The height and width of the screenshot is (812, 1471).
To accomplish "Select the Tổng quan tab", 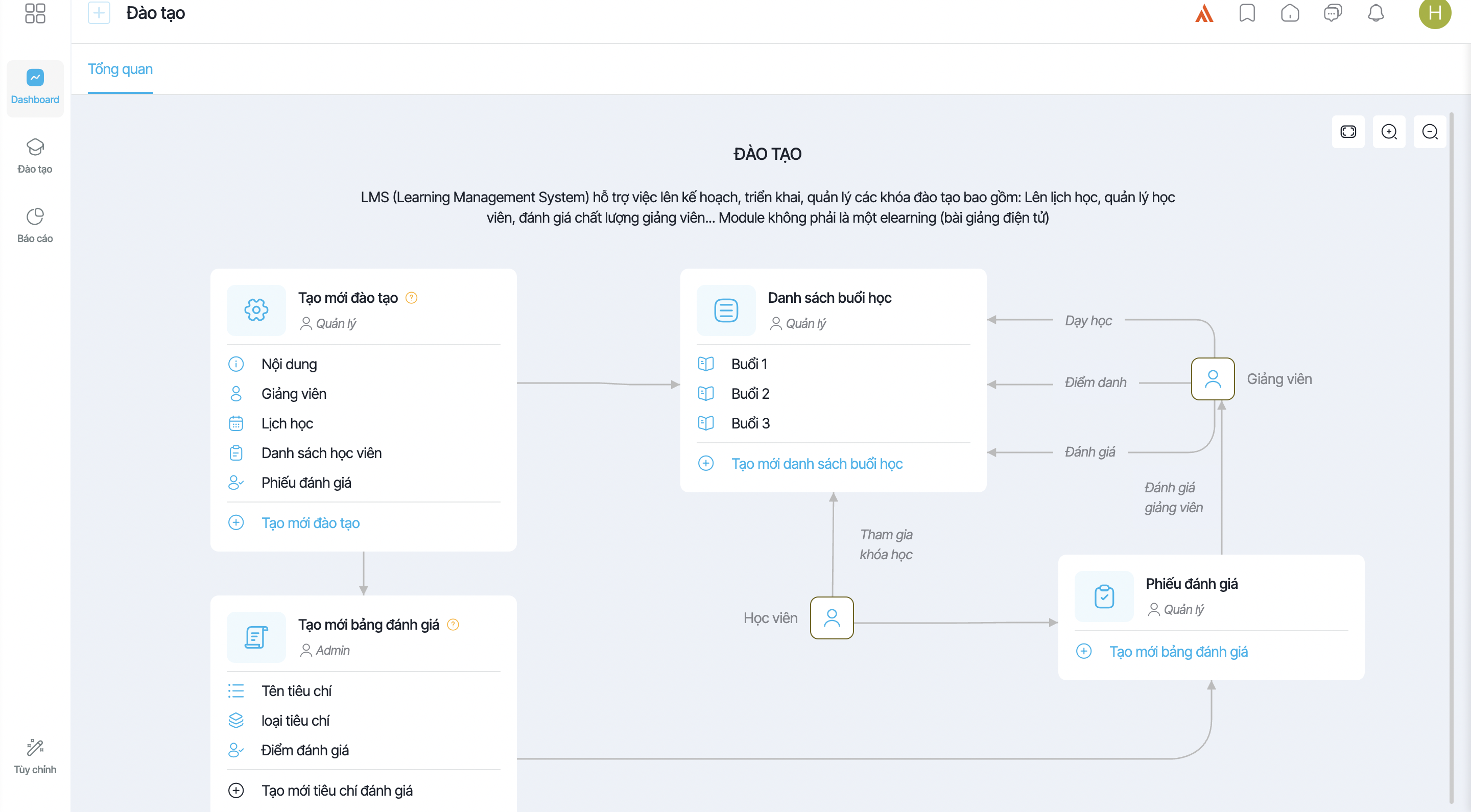I will pos(120,69).
